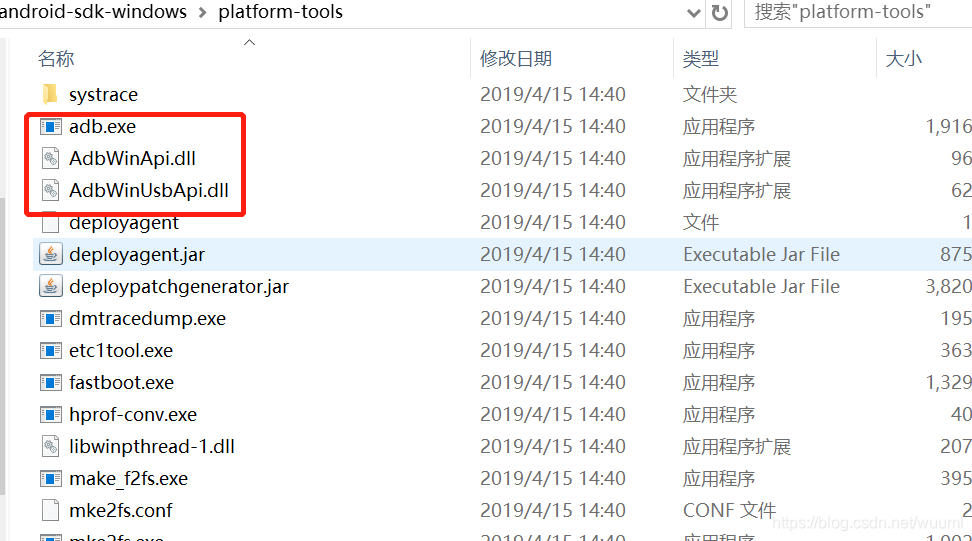Click Executable Jar File type of deploypatchgenerator.jar
Image resolution: width=972 pixels, height=541 pixels.
(761, 287)
